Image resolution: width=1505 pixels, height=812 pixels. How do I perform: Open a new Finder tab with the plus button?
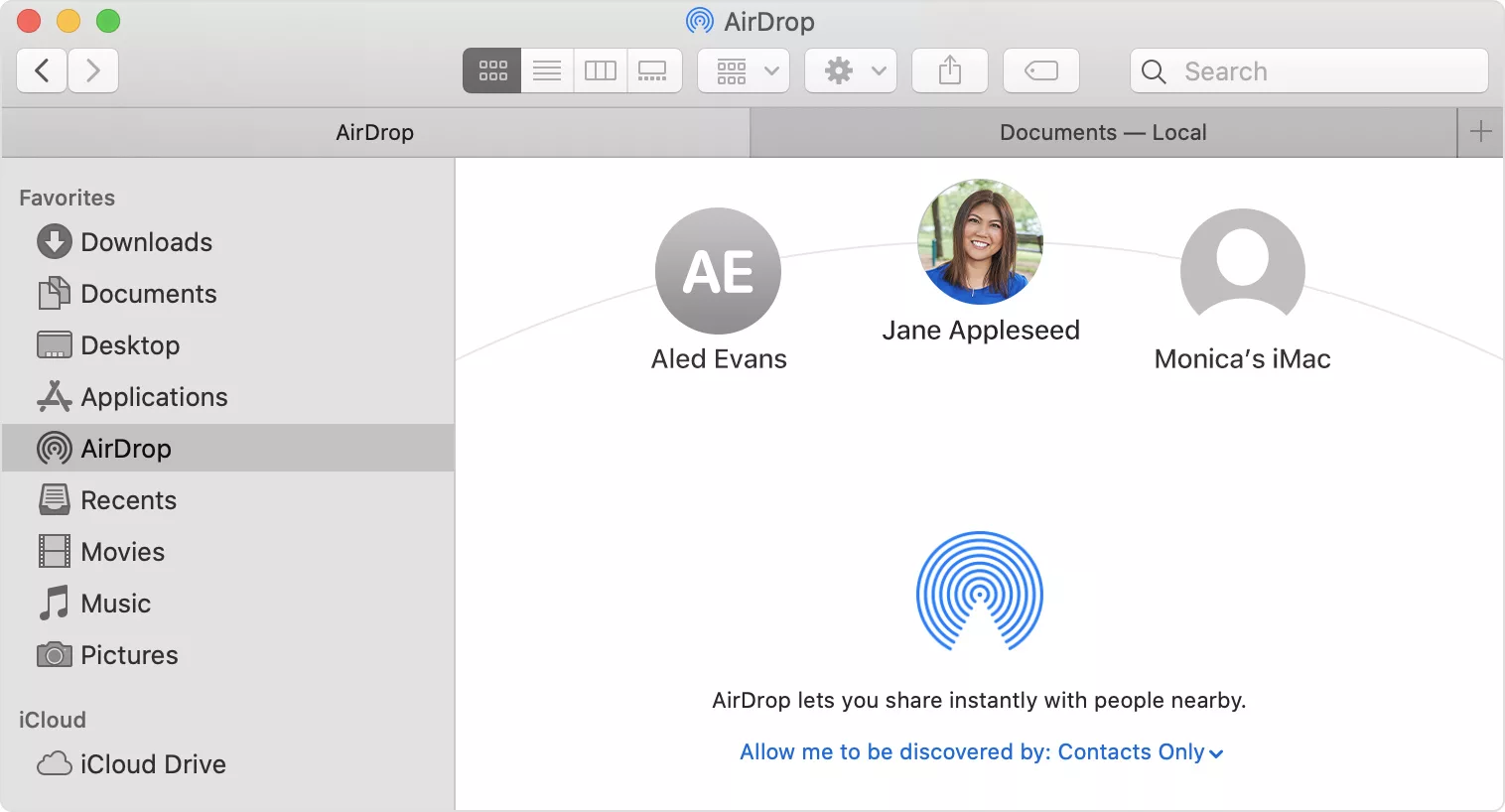tap(1480, 132)
